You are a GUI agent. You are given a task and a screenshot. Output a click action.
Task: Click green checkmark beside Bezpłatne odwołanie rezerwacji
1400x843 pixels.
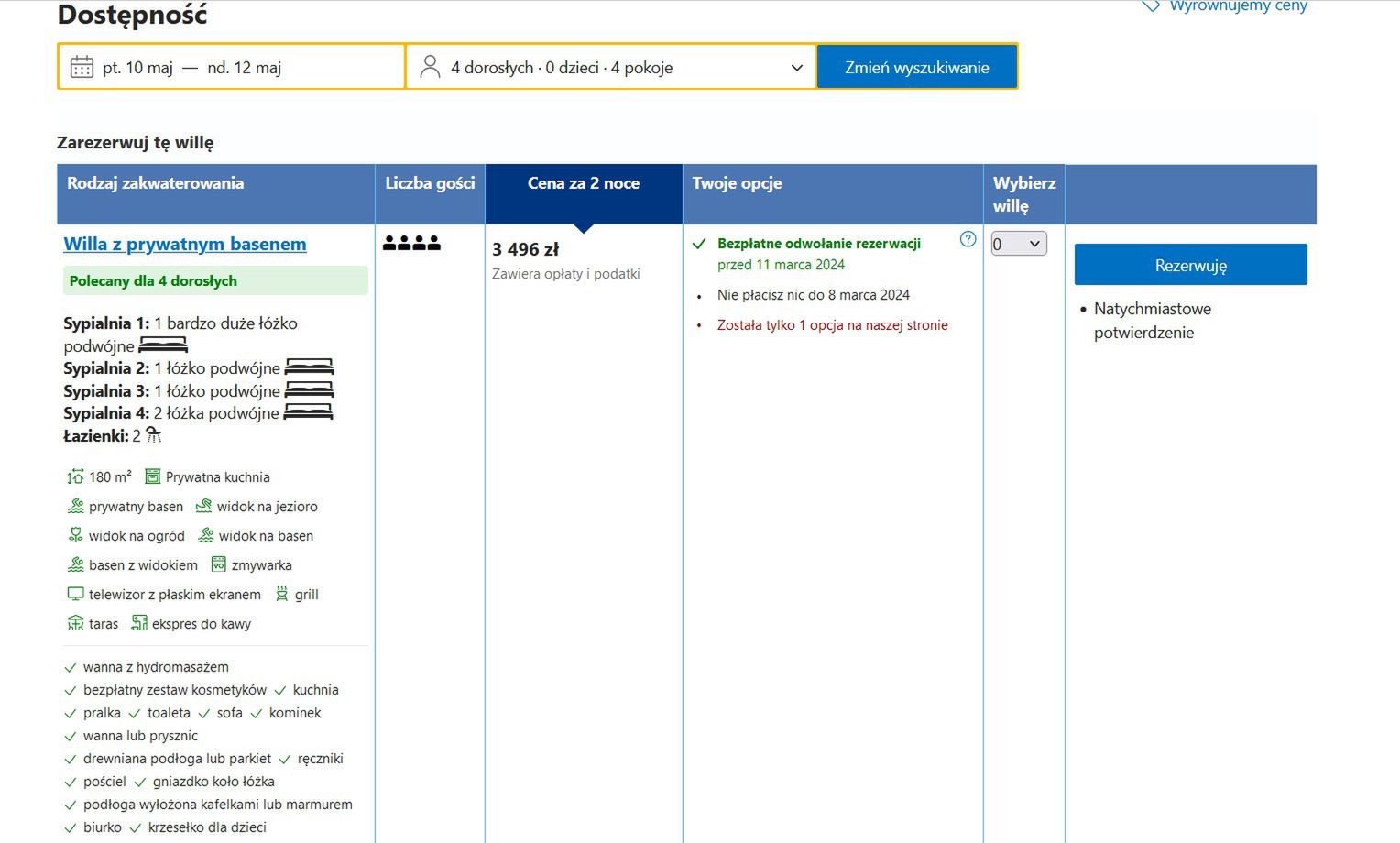coord(699,244)
